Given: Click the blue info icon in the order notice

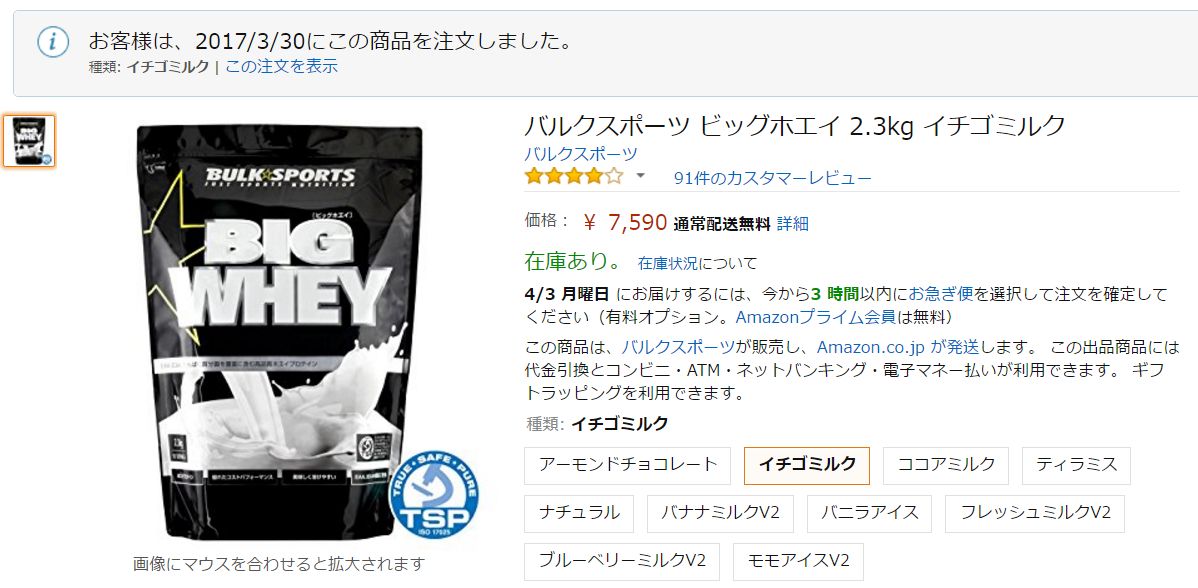Looking at the screenshot, I should pyautogui.click(x=53, y=42).
